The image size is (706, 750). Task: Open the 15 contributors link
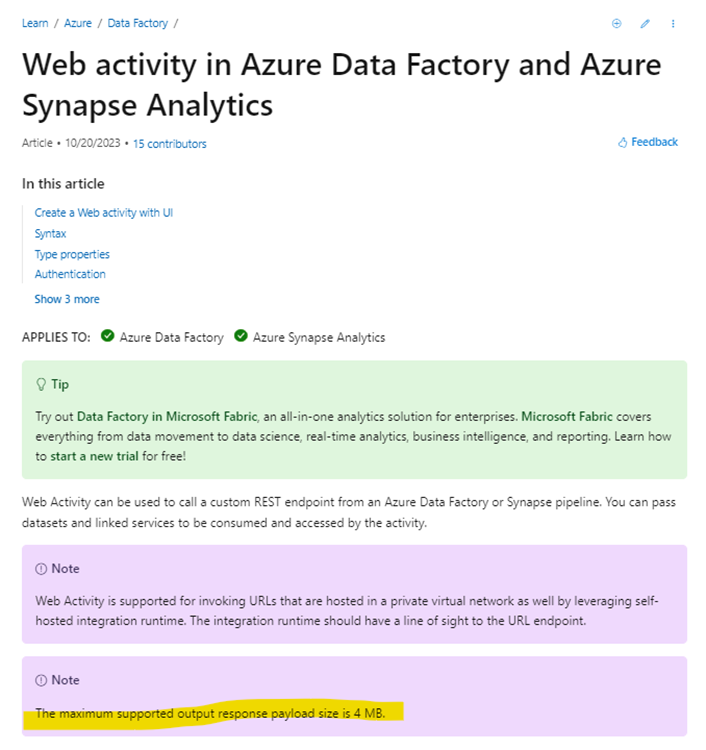(170, 144)
